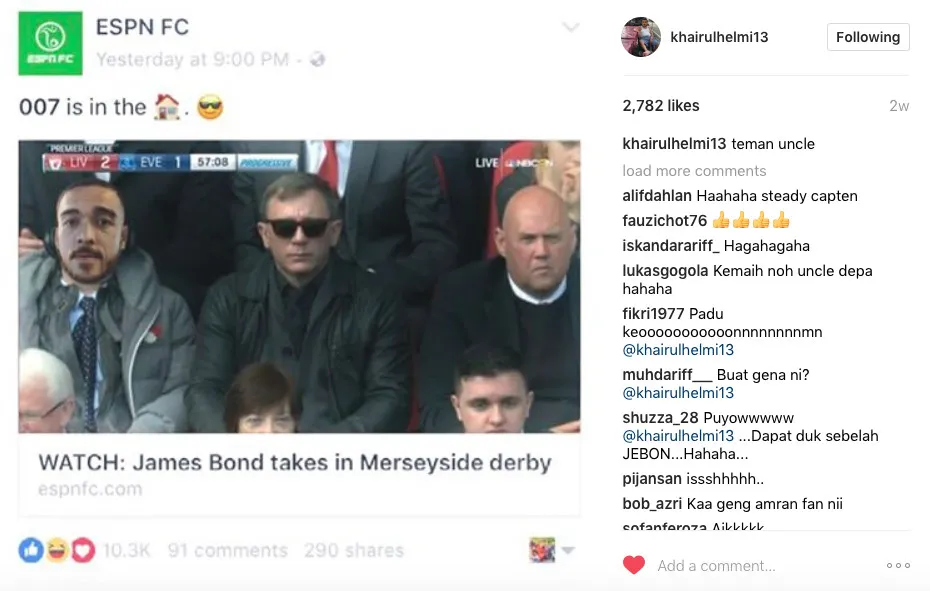930x591 pixels.
Task: Open the James Bond derby video thumbnail
Action: pyautogui.click(x=299, y=286)
